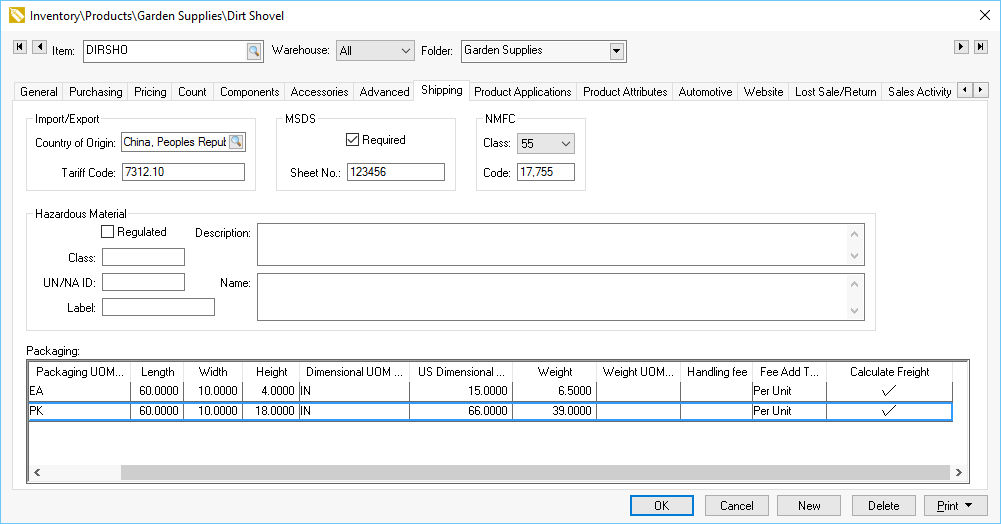
Task: Open Item lookup magnifier icon
Action: 254,50
